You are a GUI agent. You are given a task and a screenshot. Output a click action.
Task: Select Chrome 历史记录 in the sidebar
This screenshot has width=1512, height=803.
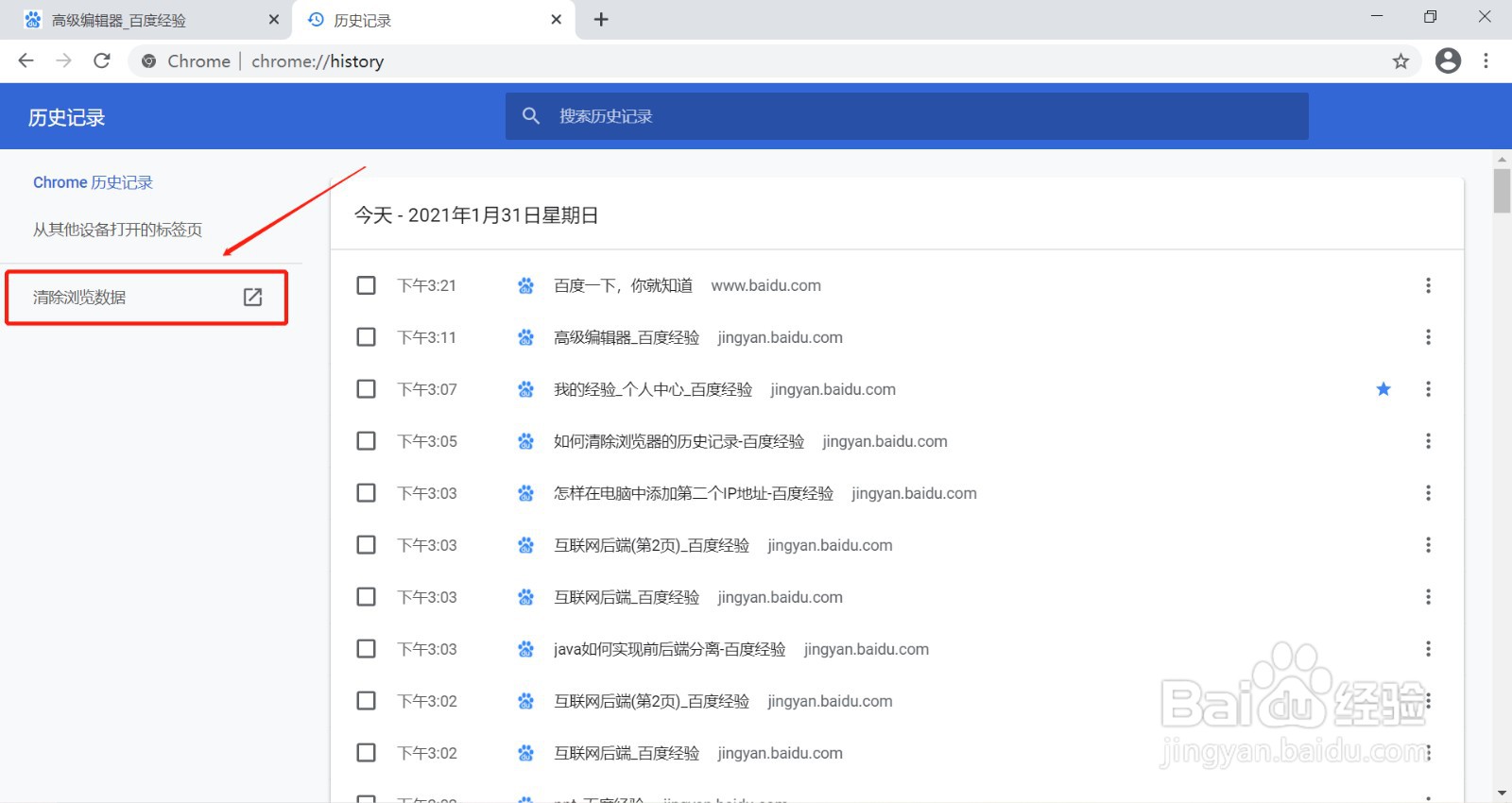click(x=93, y=182)
